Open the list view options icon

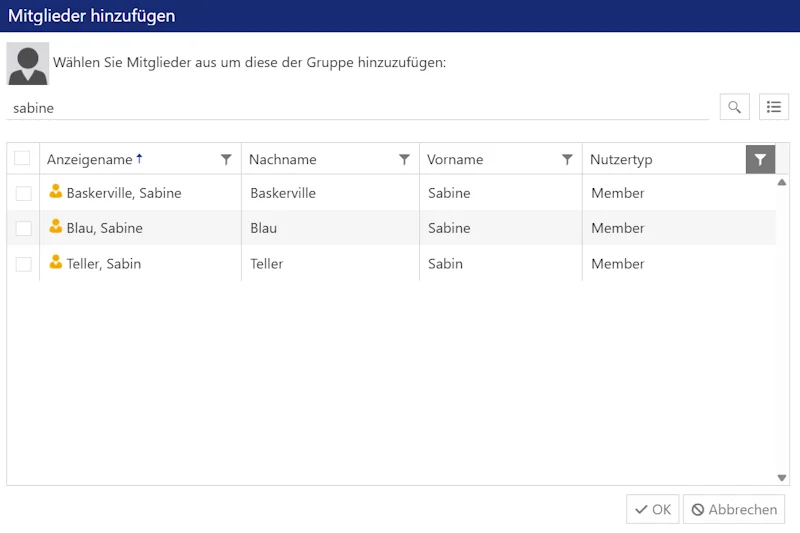click(x=773, y=107)
